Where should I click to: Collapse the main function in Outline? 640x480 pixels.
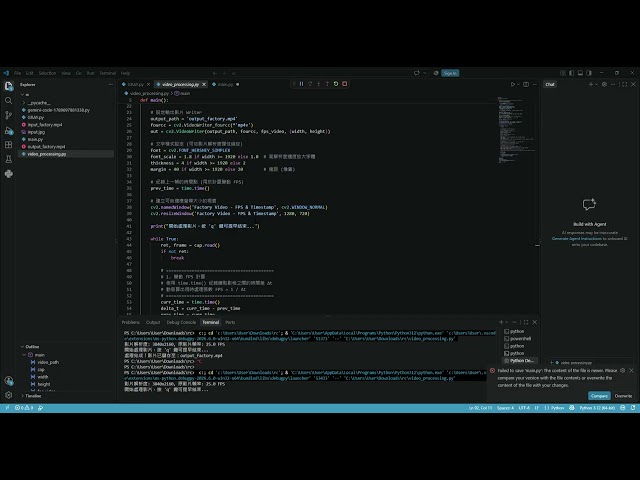click(24, 355)
